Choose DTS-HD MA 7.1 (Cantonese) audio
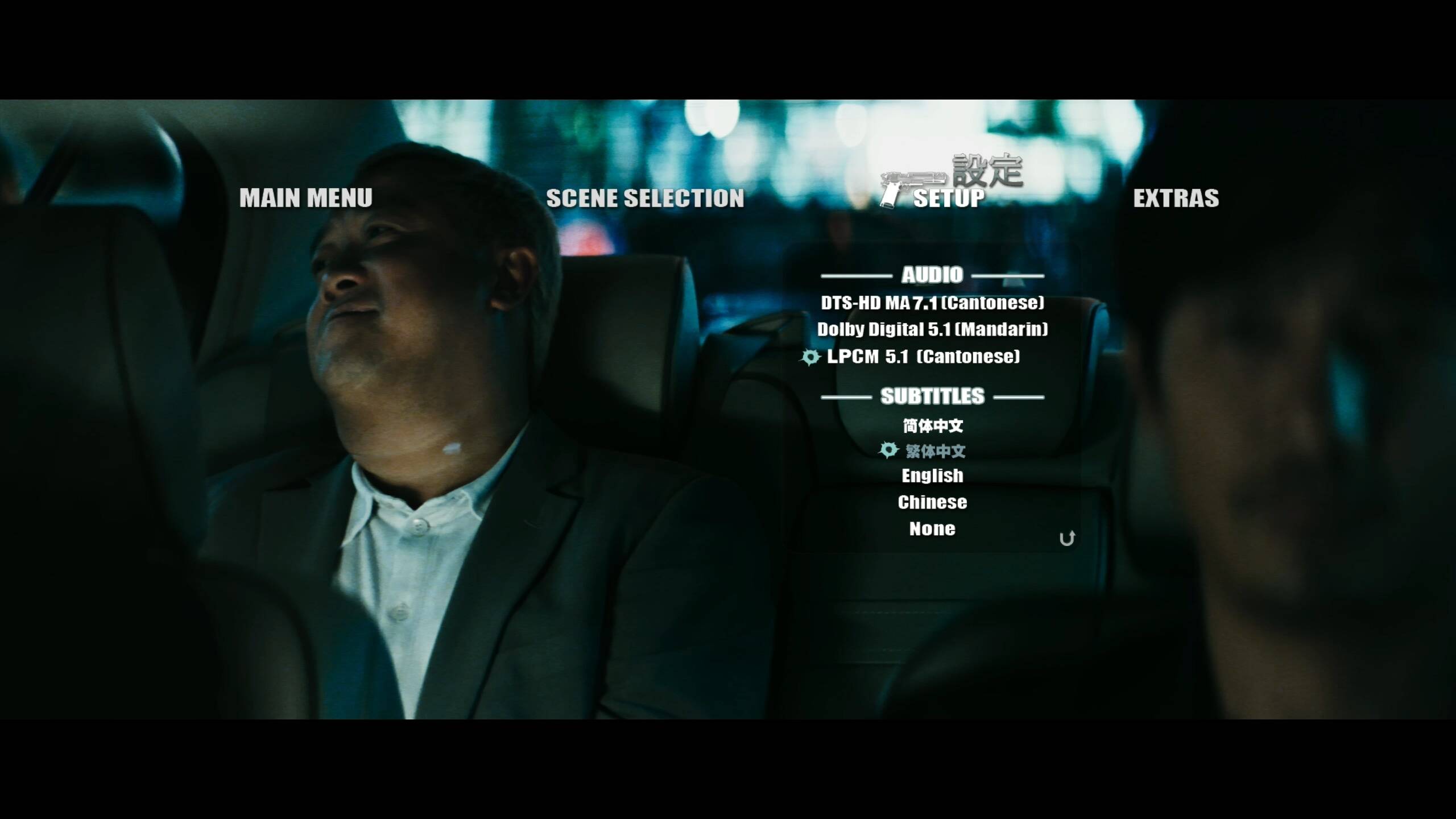 click(933, 303)
